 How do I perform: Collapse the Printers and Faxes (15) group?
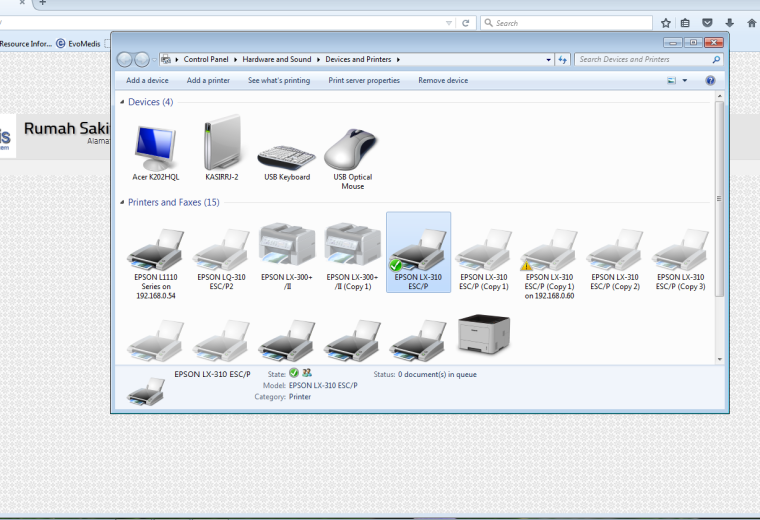(x=122, y=202)
